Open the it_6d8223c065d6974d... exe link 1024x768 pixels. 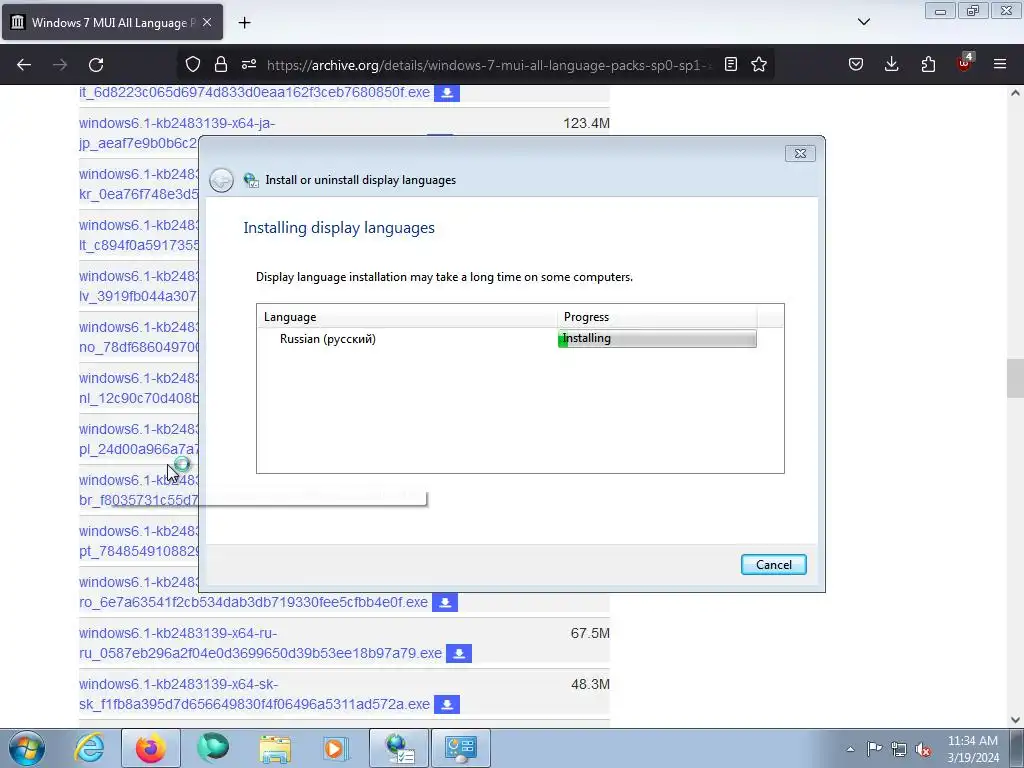click(x=255, y=93)
